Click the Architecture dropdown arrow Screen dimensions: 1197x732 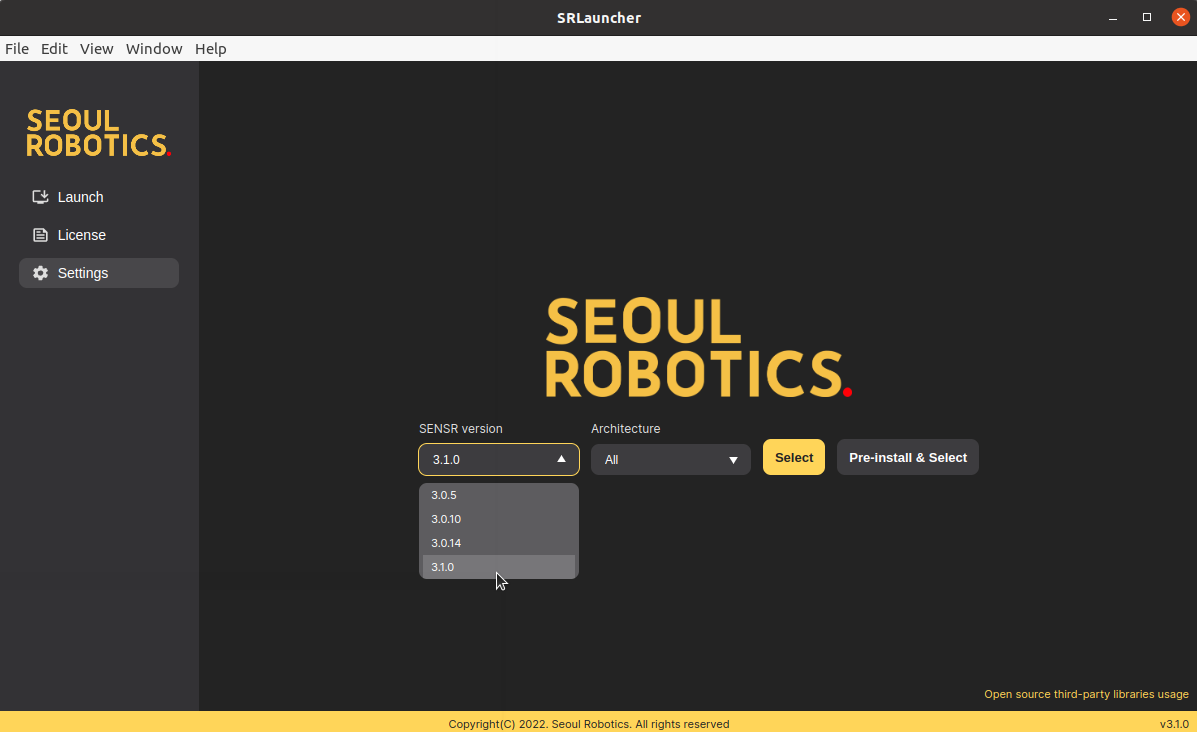tap(733, 460)
